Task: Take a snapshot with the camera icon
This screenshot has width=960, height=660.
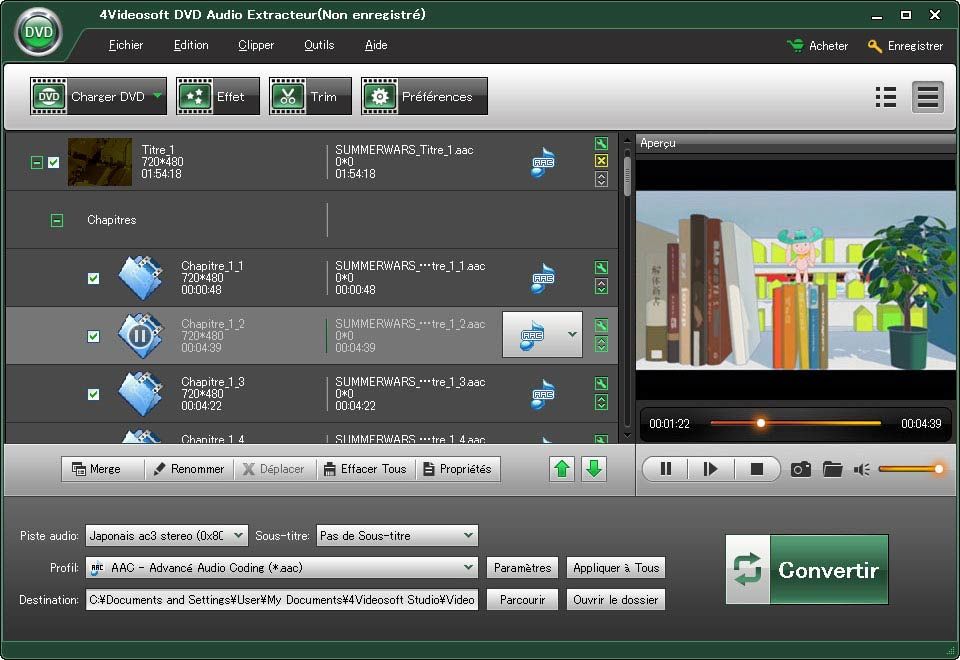Action: (x=801, y=469)
